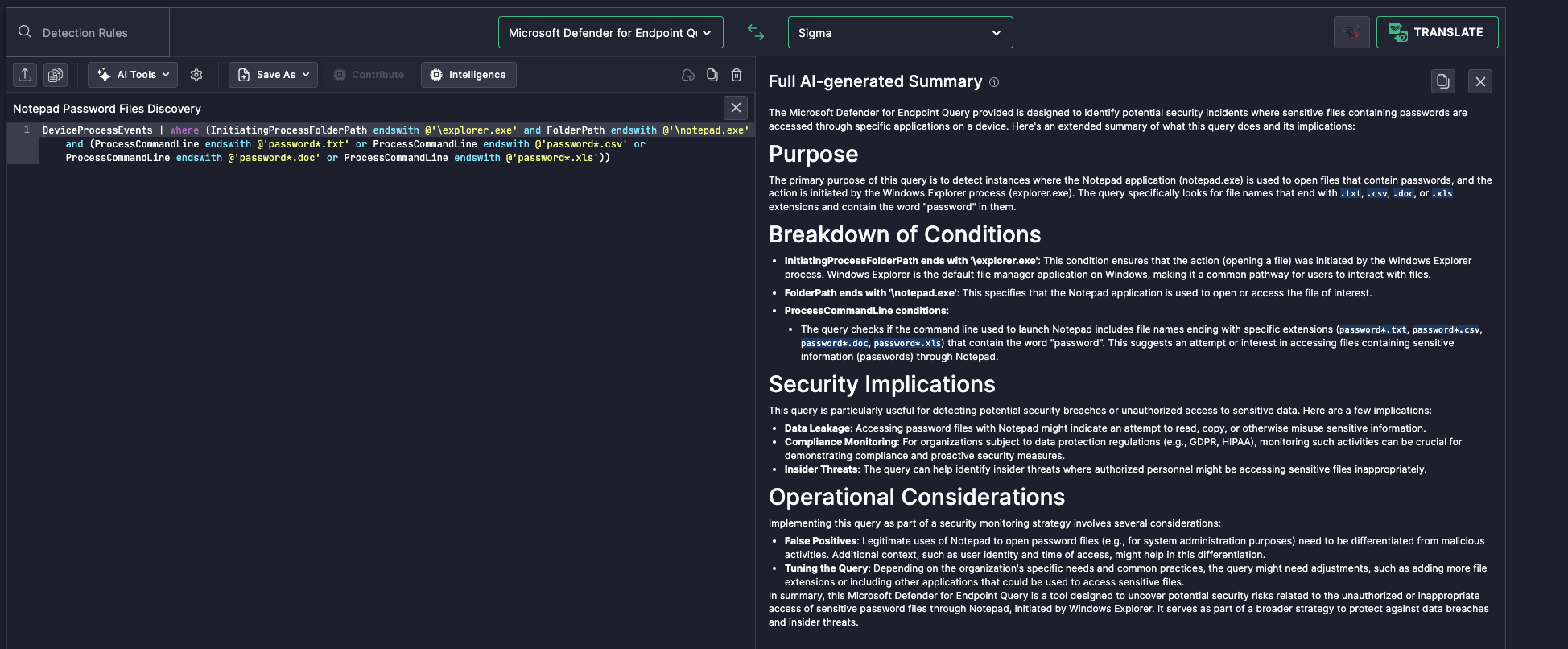Click the Operational Considerations heading

[917, 497]
